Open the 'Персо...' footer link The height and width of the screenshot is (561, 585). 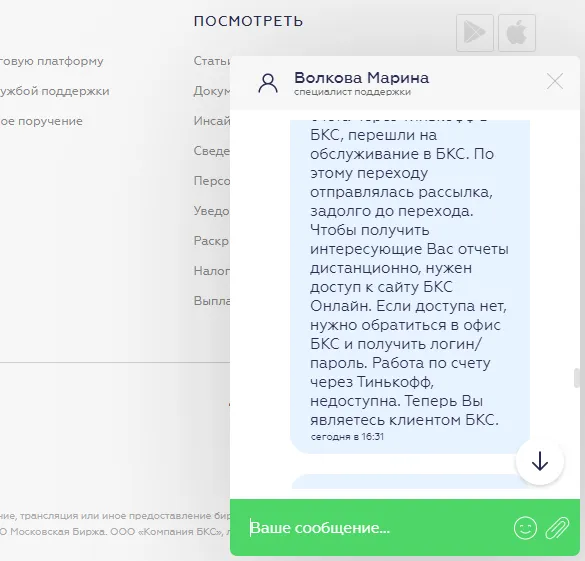click(x=212, y=181)
